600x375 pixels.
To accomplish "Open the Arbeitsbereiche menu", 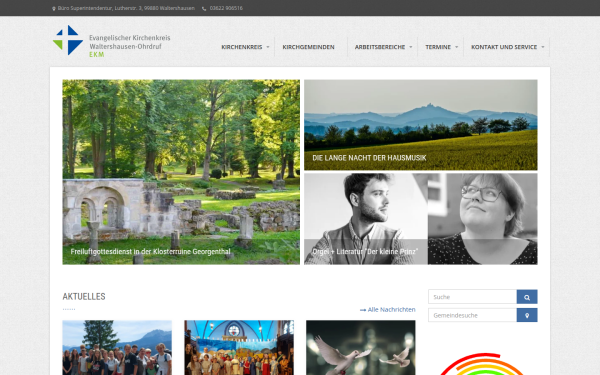I will tap(380, 47).
